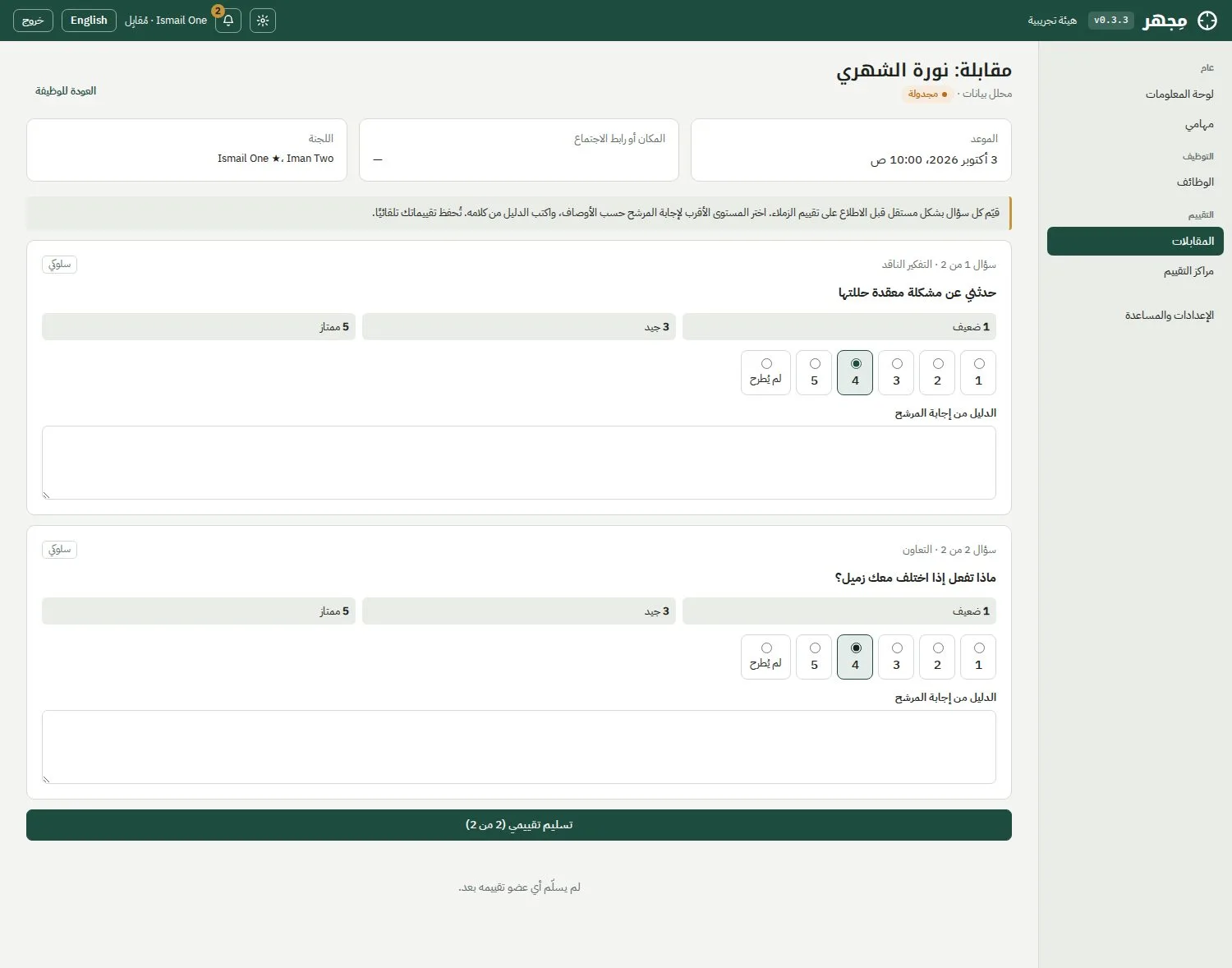
Task: Select rating 5 for question 1 (التفكير الناقد)
Action: click(x=814, y=372)
